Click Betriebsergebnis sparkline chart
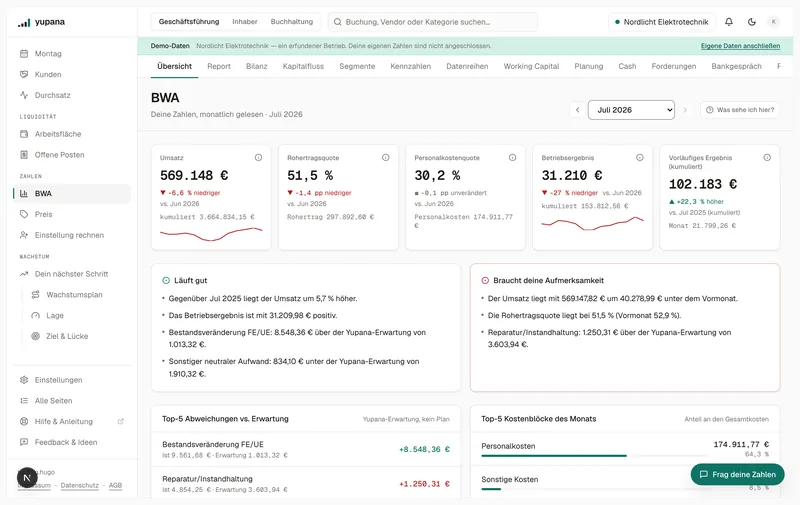This screenshot has height=505, width=800. point(592,223)
